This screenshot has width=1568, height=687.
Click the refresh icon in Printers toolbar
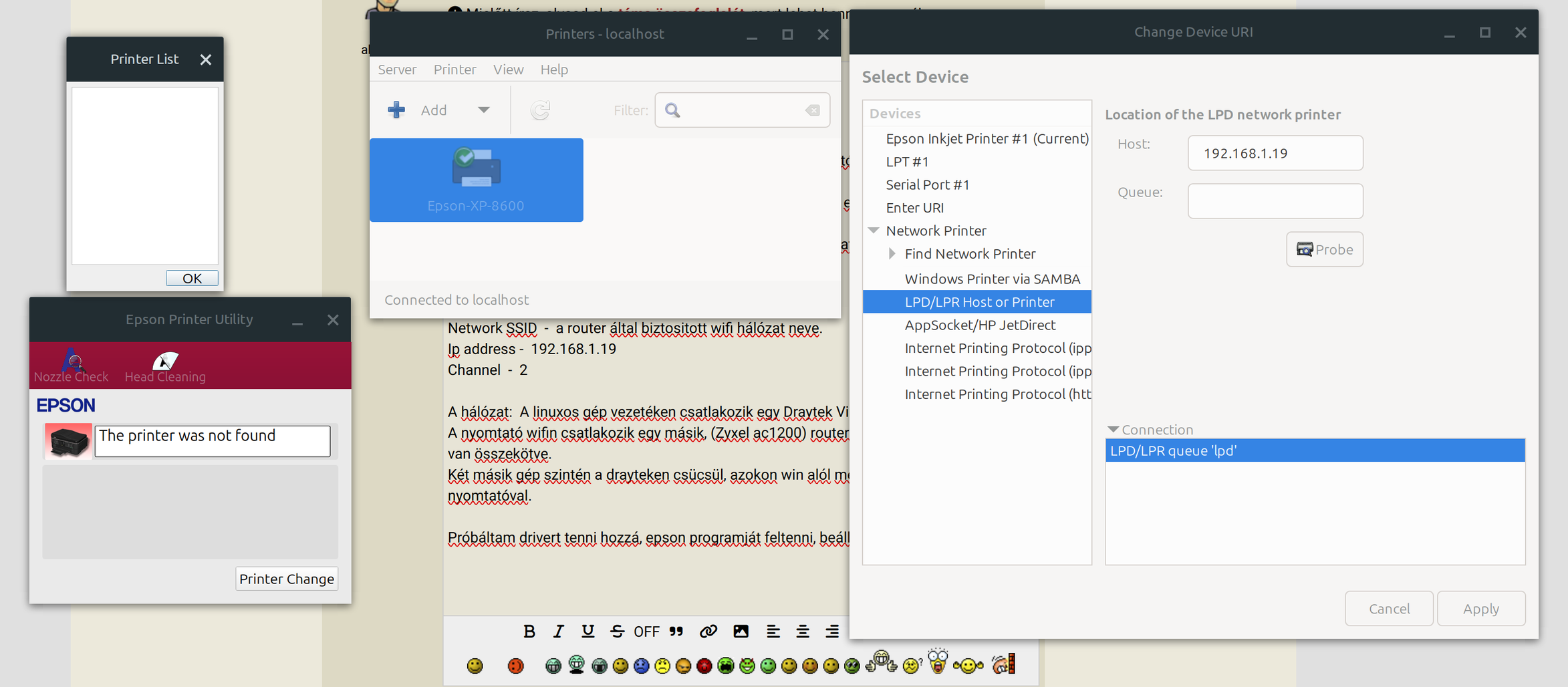pyautogui.click(x=540, y=110)
